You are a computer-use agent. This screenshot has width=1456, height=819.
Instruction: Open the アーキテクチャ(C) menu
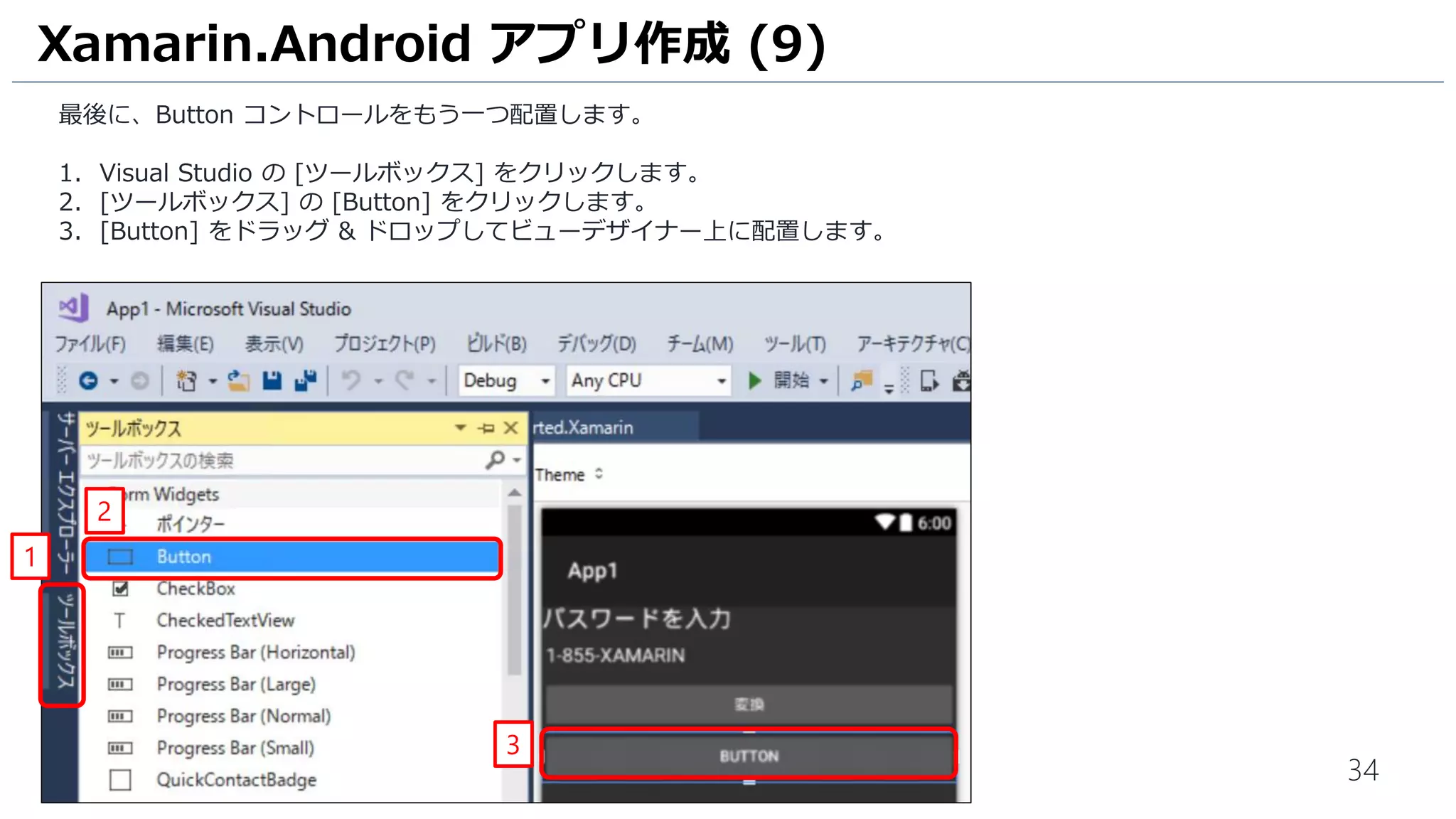(x=913, y=344)
